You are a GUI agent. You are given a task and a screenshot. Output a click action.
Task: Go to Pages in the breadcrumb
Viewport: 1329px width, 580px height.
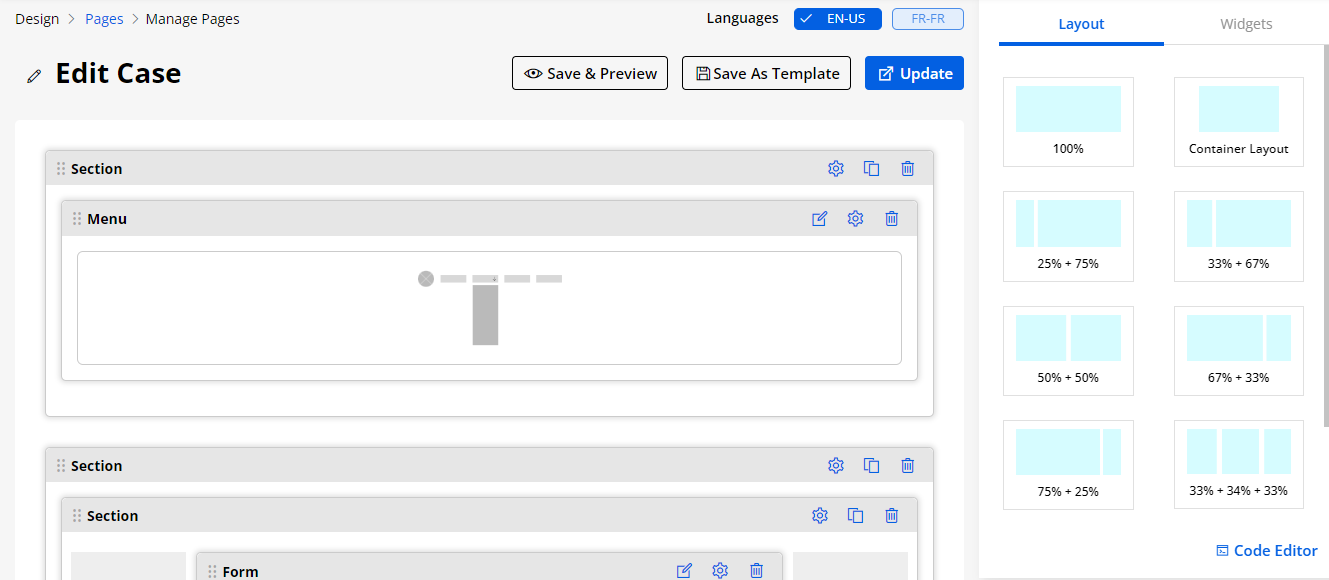tap(105, 19)
